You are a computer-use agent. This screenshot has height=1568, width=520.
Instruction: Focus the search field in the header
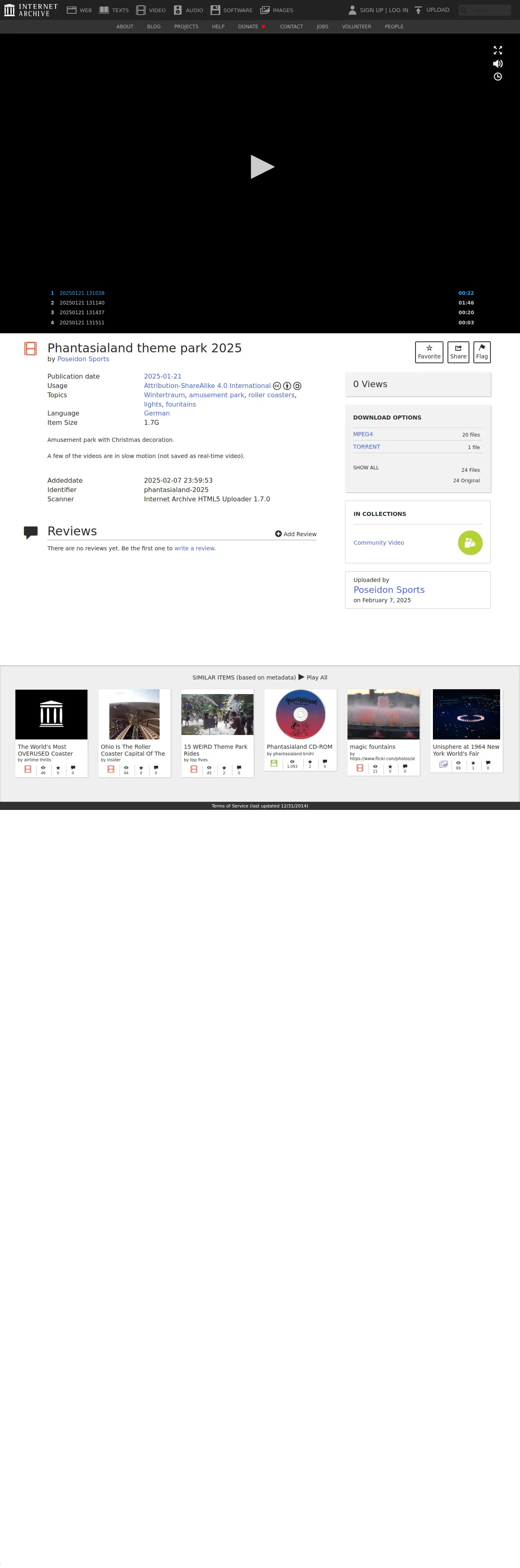pos(485,10)
